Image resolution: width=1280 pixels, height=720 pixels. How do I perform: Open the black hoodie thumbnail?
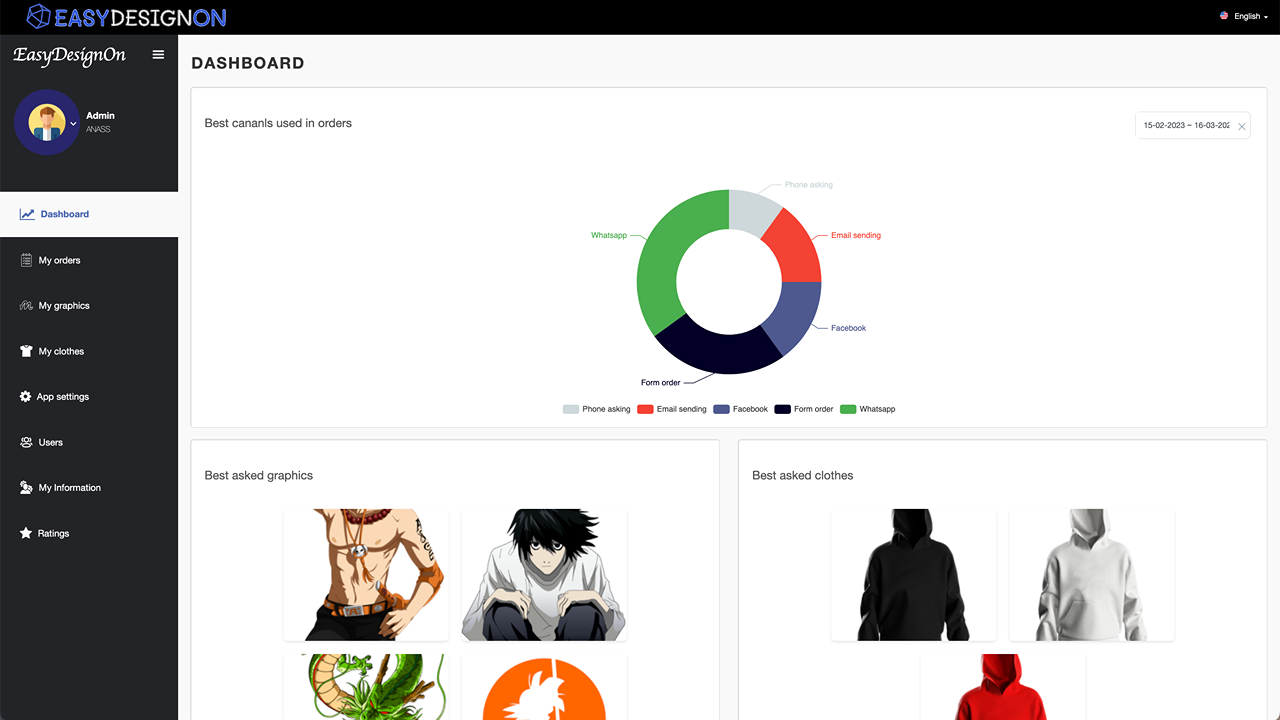[912, 574]
